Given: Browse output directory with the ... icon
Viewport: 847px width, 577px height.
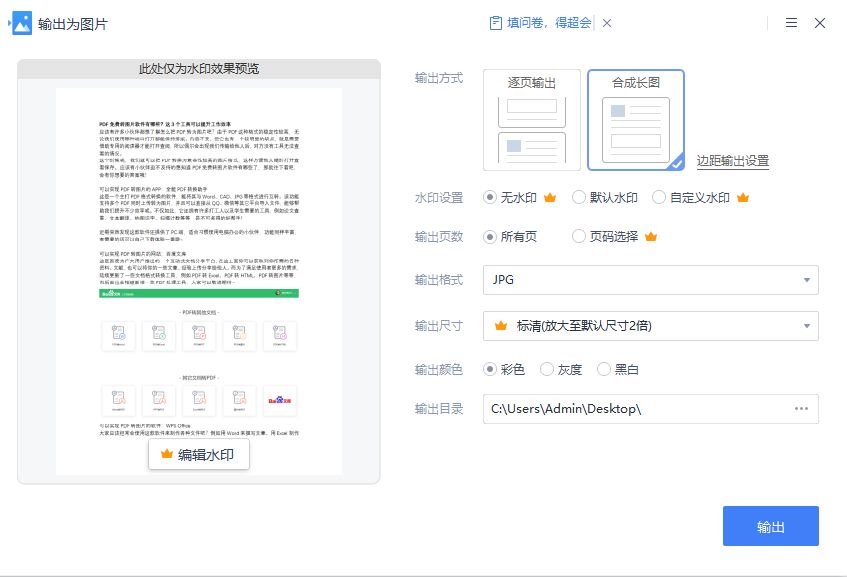Looking at the screenshot, I should click(800, 408).
